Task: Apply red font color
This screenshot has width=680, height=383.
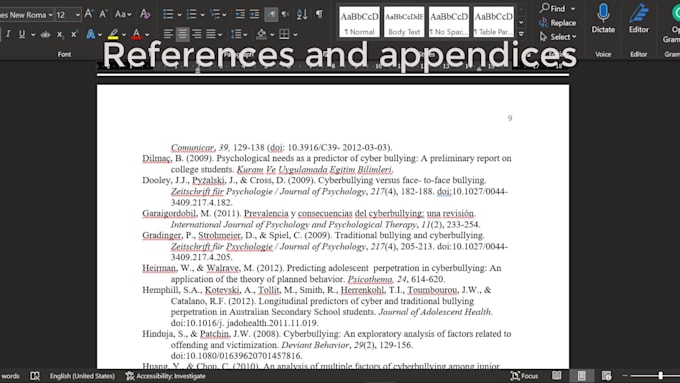Action: [136, 34]
